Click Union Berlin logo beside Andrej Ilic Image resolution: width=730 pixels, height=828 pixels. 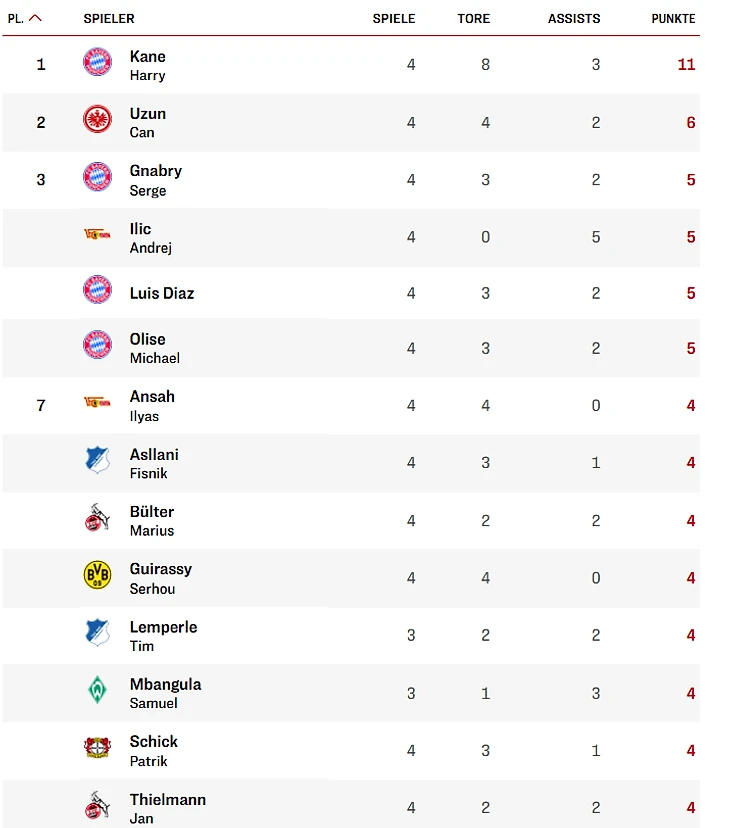pyautogui.click(x=97, y=234)
